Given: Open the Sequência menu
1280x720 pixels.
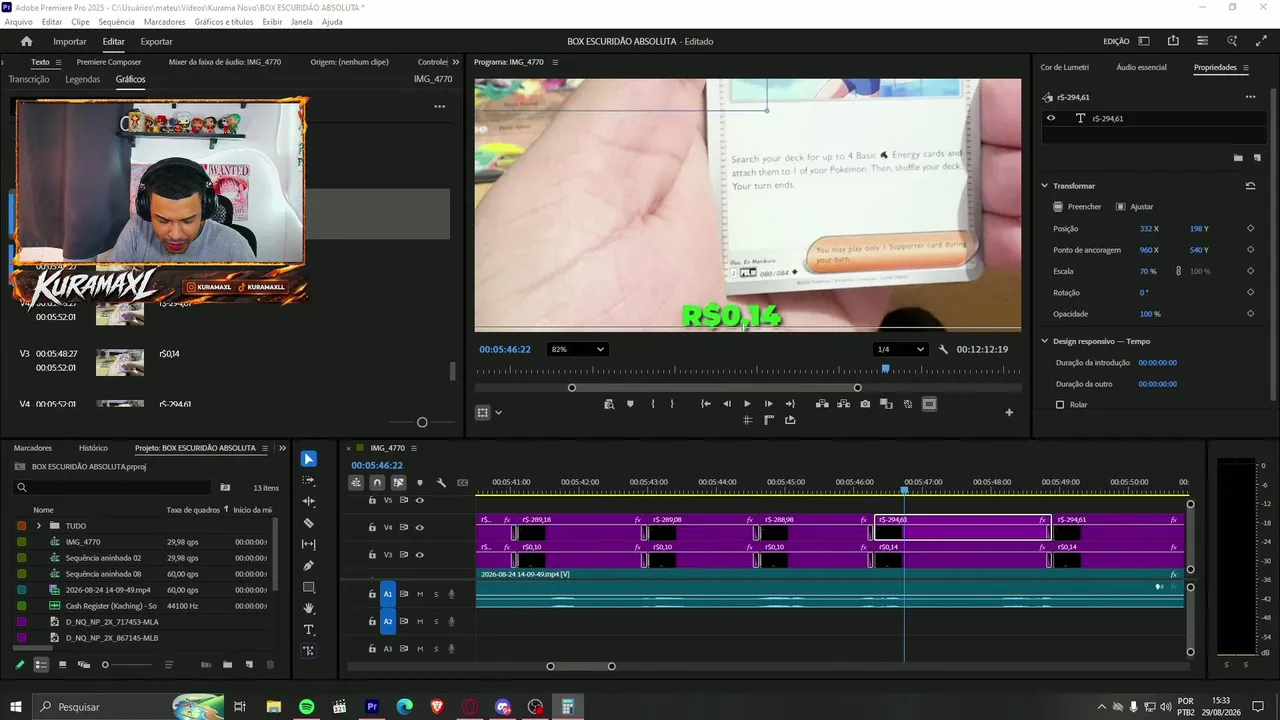Looking at the screenshot, I should tap(116, 22).
